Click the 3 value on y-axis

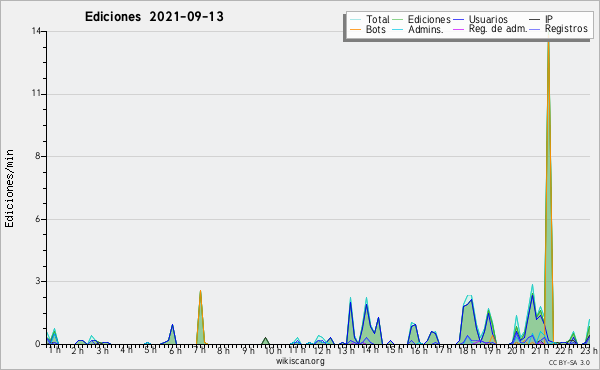pos(38,281)
